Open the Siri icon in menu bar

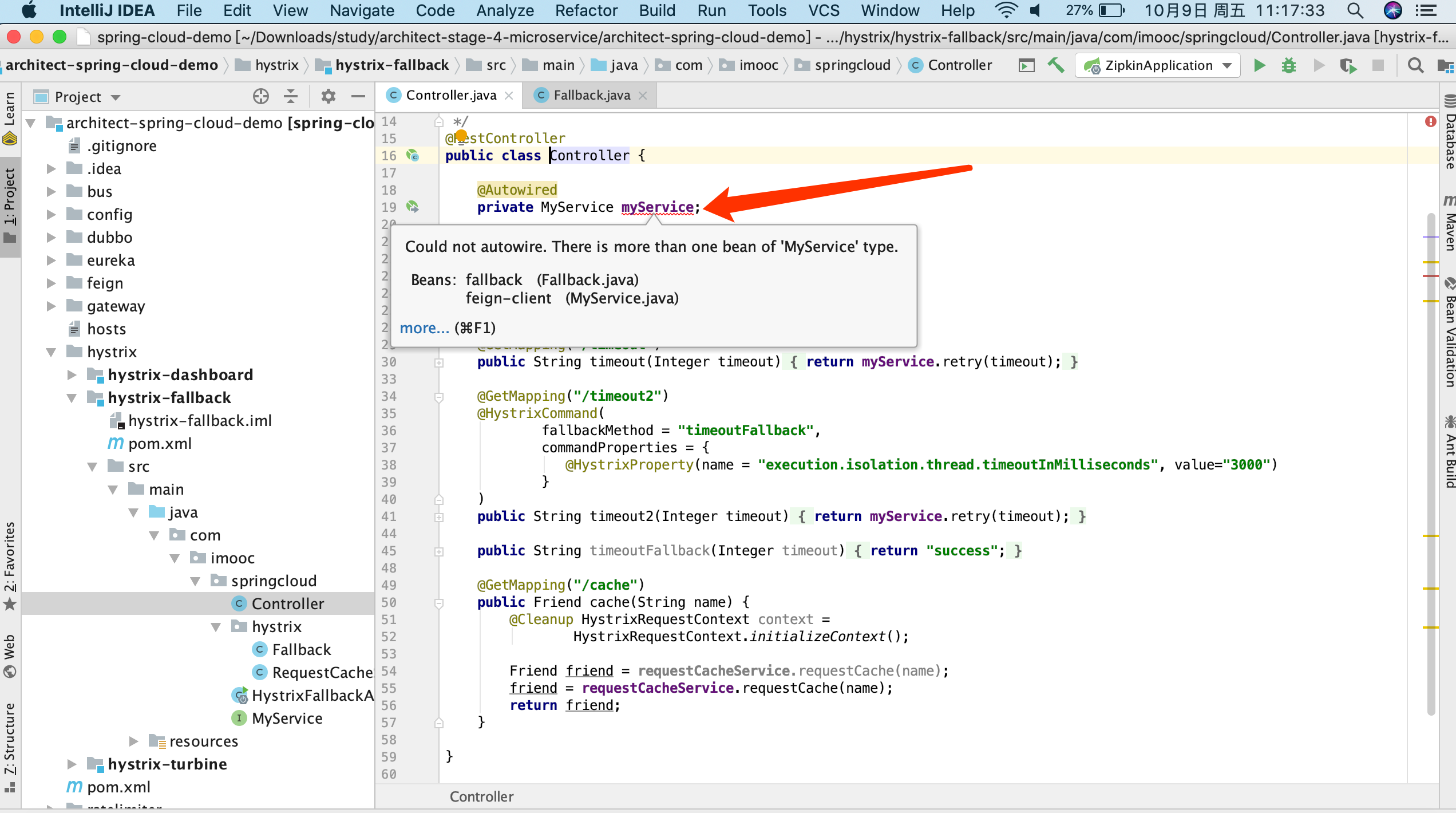point(1392,10)
